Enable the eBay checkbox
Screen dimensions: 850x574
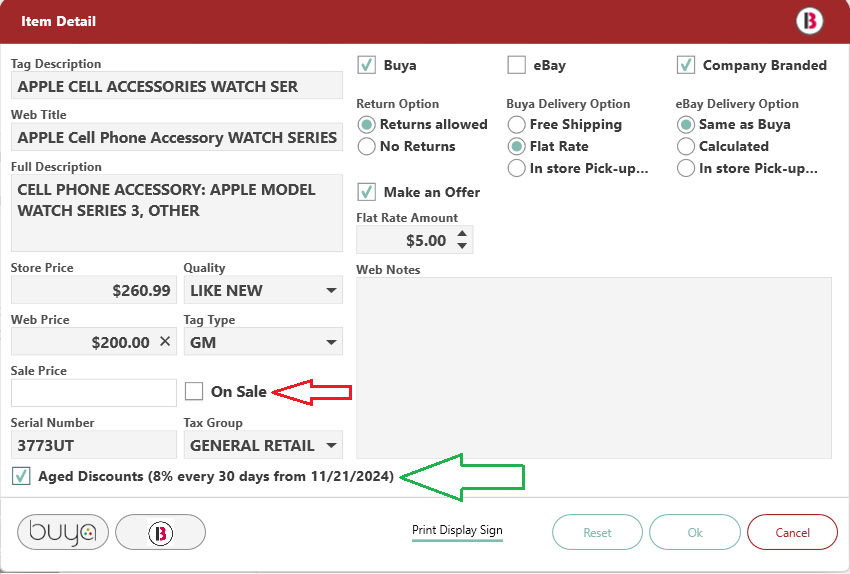pos(517,65)
